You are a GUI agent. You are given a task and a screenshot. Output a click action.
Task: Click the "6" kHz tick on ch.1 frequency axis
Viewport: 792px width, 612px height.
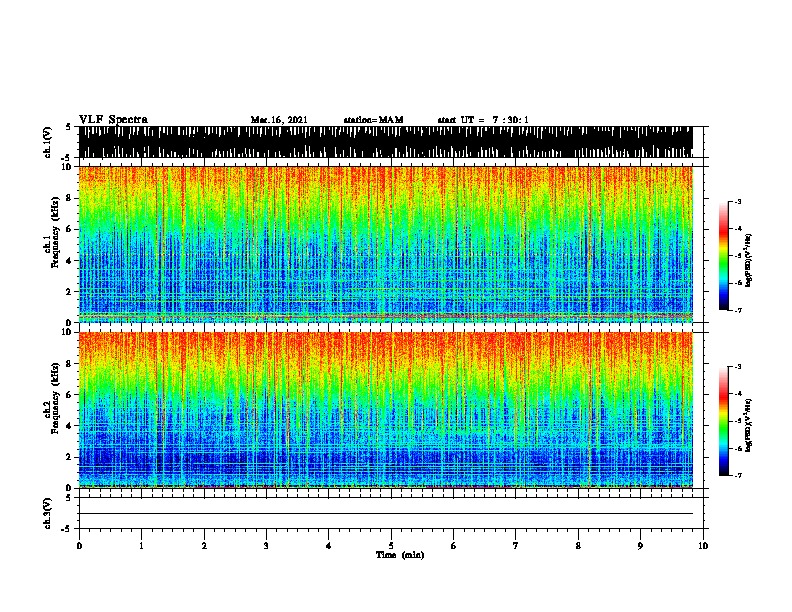click(x=69, y=229)
